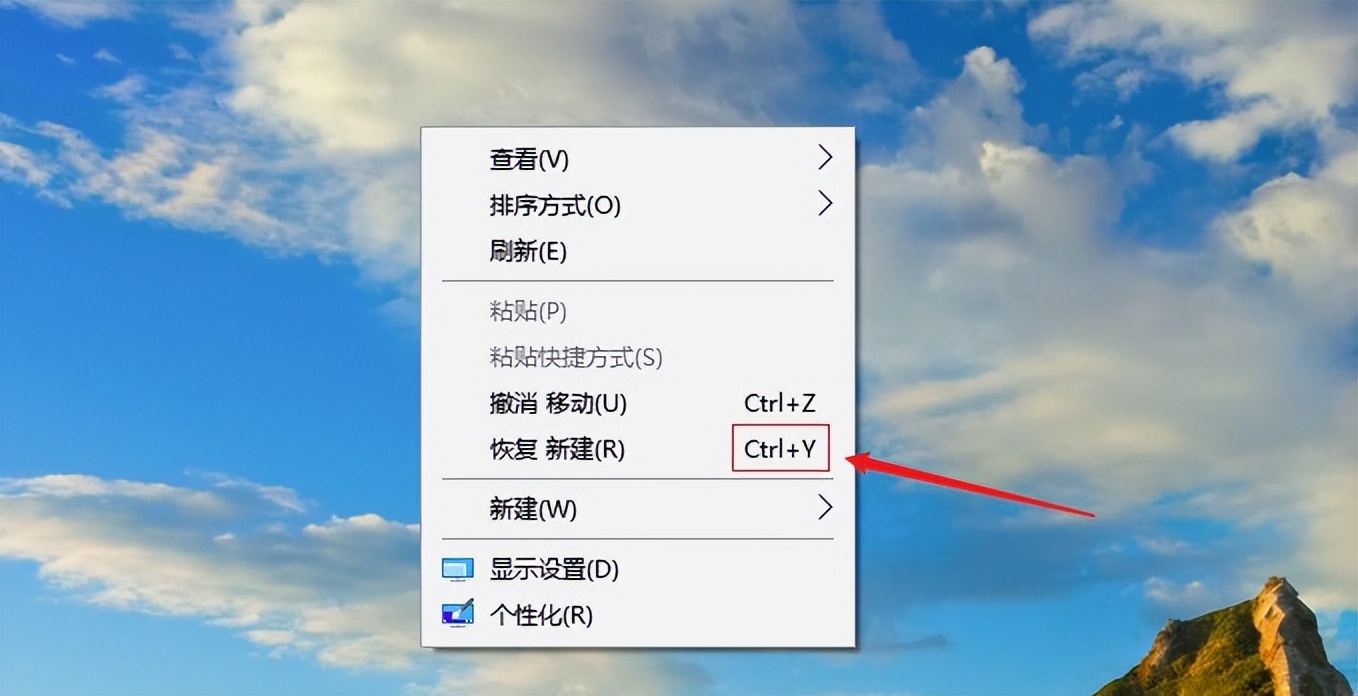Click the rocky mountain peak on the wallpaper
The width and height of the screenshot is (1358, 696).
point(1280,630)
